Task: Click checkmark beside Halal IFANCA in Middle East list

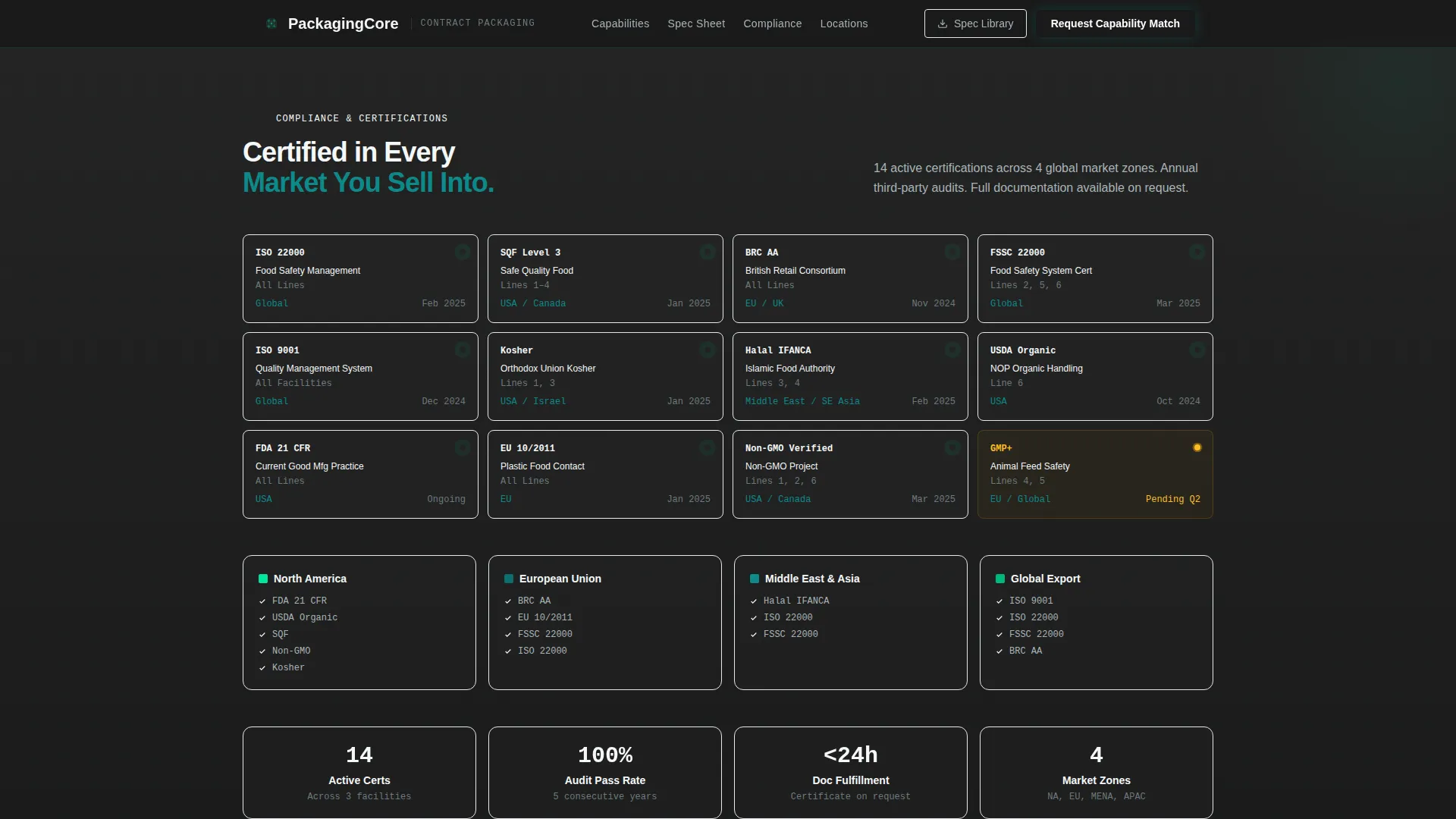Action: (x=754, y=601)
